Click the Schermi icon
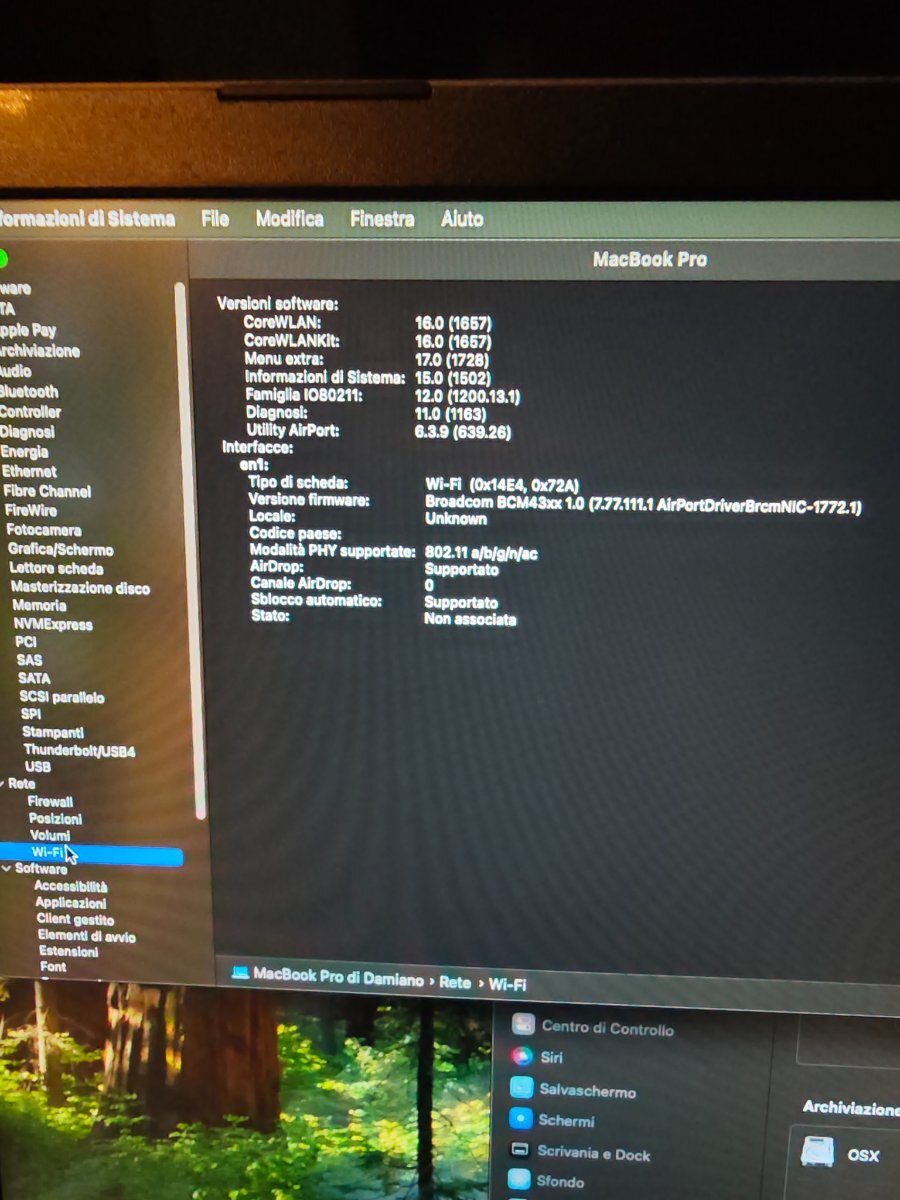 520,1119
